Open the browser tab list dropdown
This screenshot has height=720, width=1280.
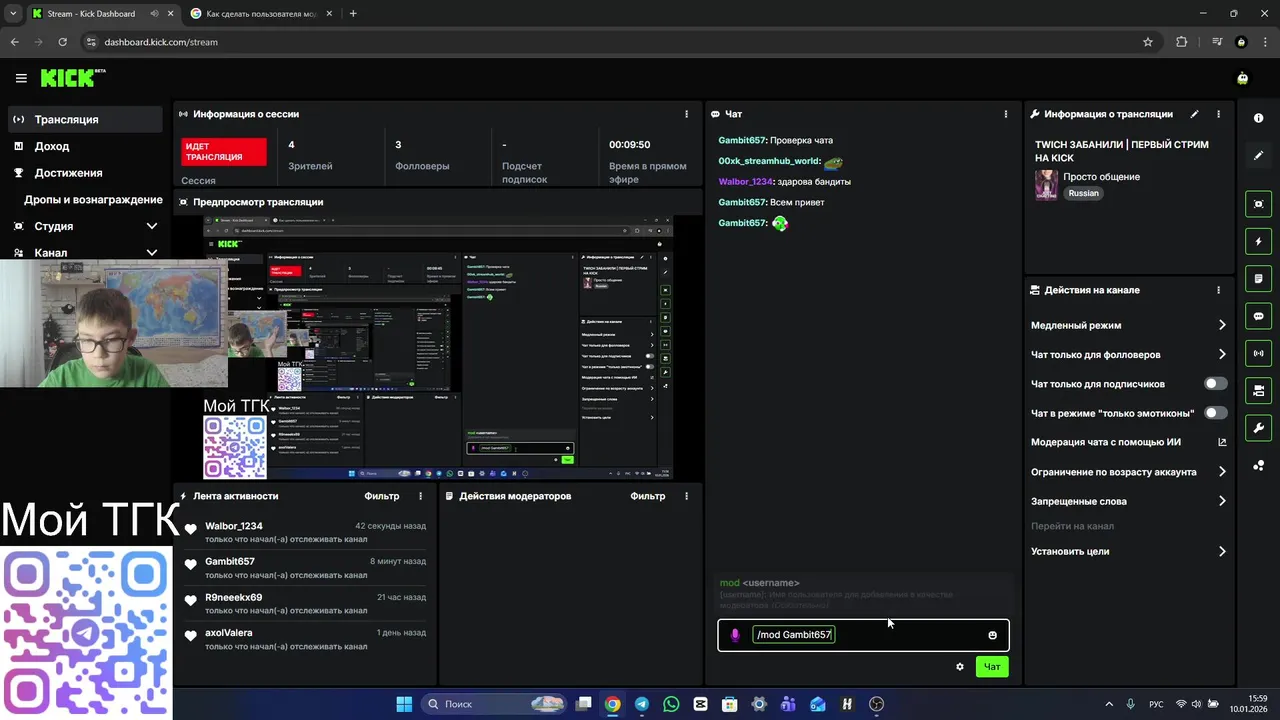pos(12,13)
